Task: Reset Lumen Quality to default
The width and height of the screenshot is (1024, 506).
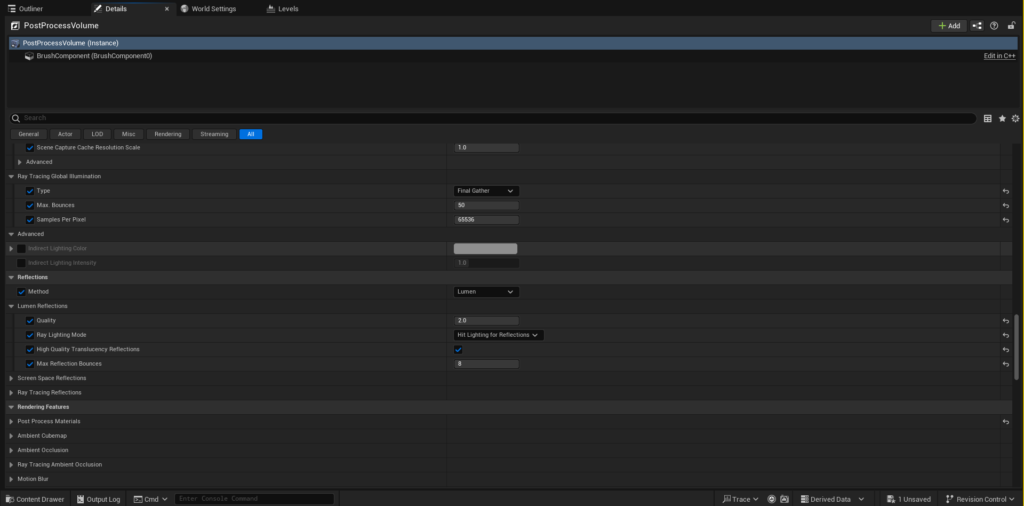Action: point(1006,321)
